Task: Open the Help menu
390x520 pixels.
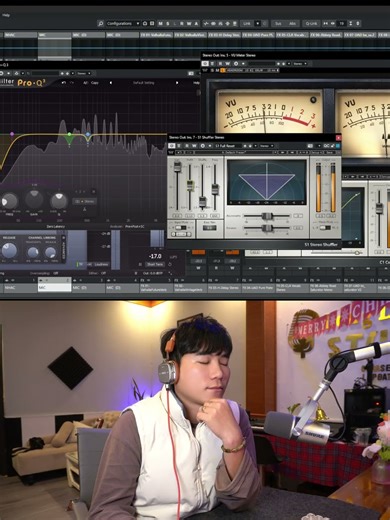Action: pos(6,15)
